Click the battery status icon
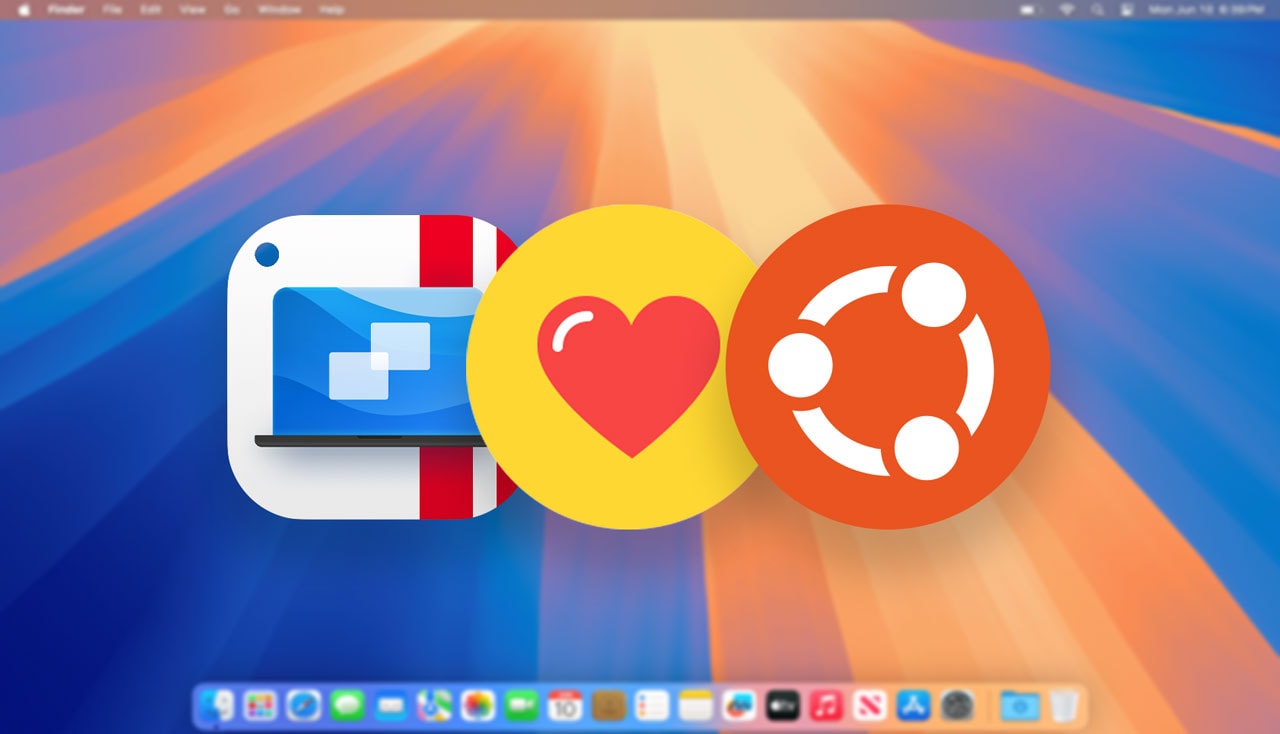Screen dimensions: 1280x734 [x=1031, y=9]
